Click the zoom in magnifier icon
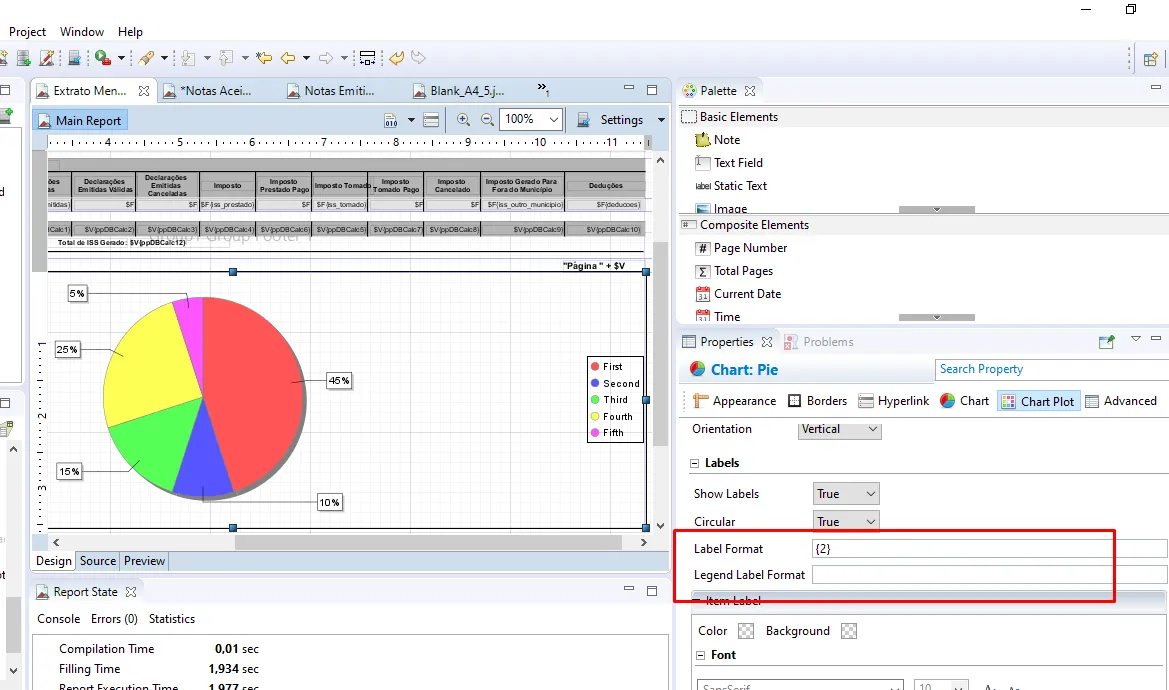 tap(463, 119)
